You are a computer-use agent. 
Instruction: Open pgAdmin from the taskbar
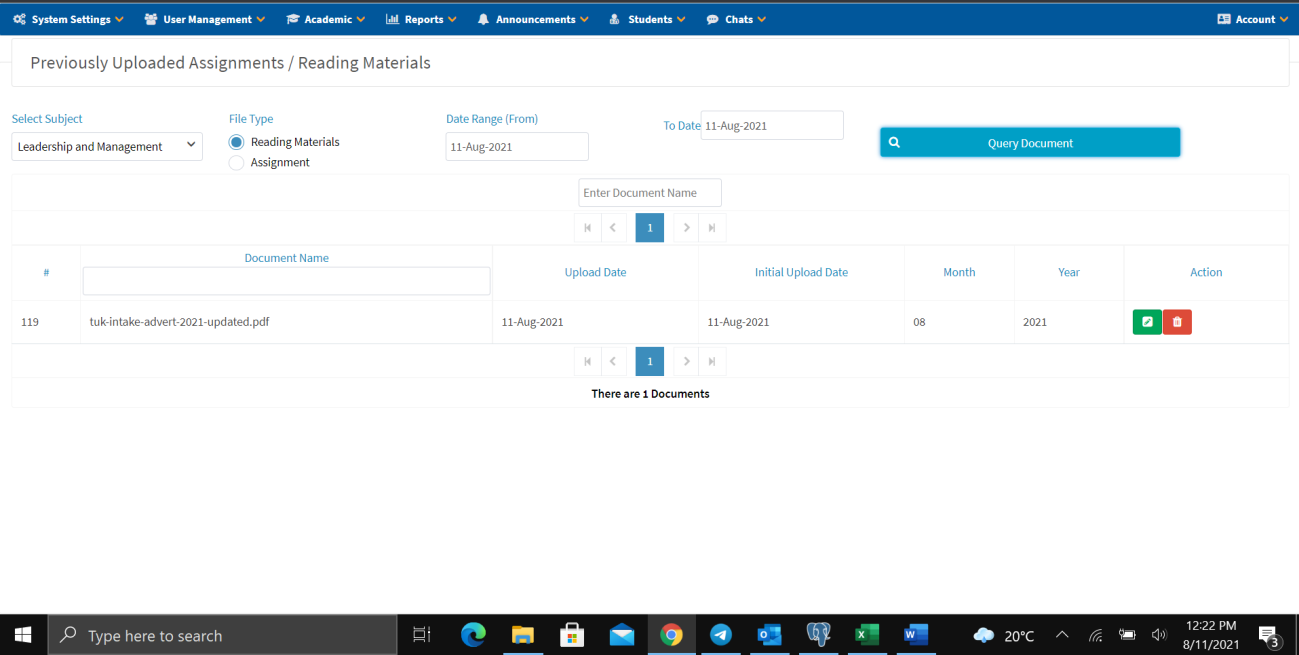click(x=818, y=635)
